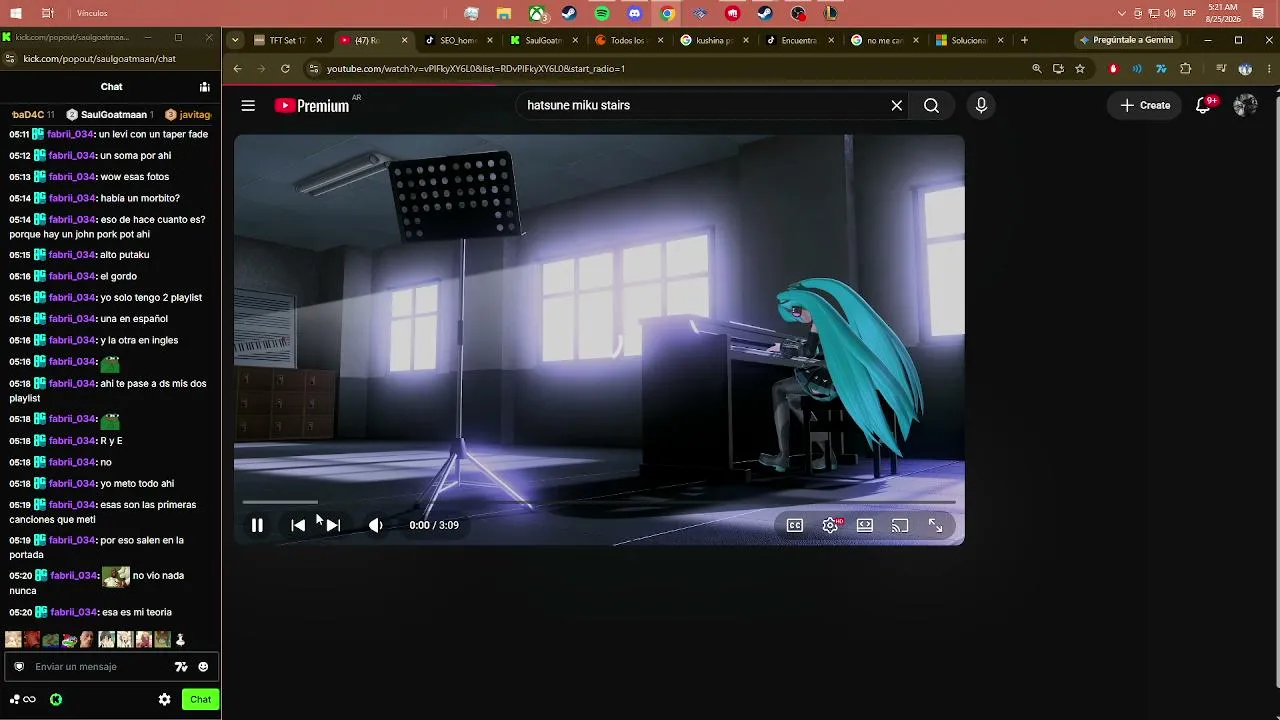Image resolution: width=1280 pixels, height=720 pixels.
Task: Reload the YouTube page
Action: (x=285, y=68)
